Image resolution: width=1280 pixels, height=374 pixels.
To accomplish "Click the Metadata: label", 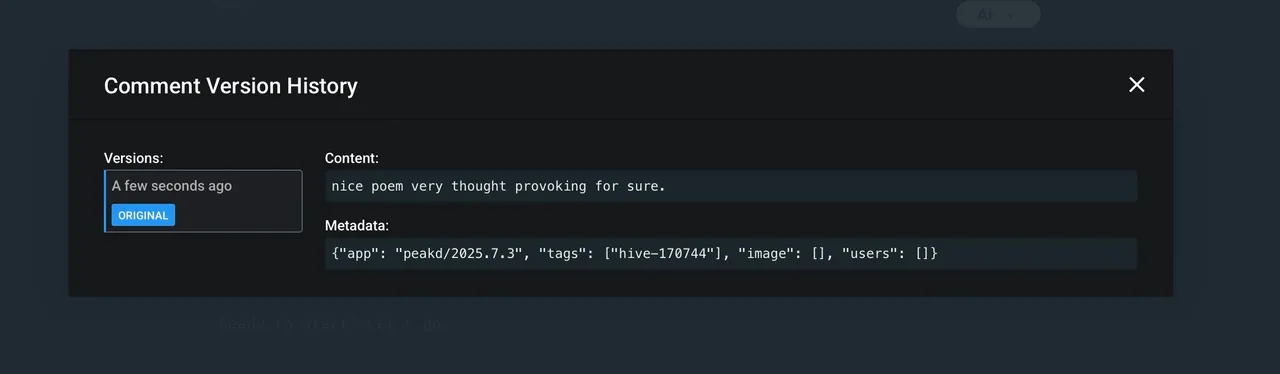I will click(x=357, y=226).
